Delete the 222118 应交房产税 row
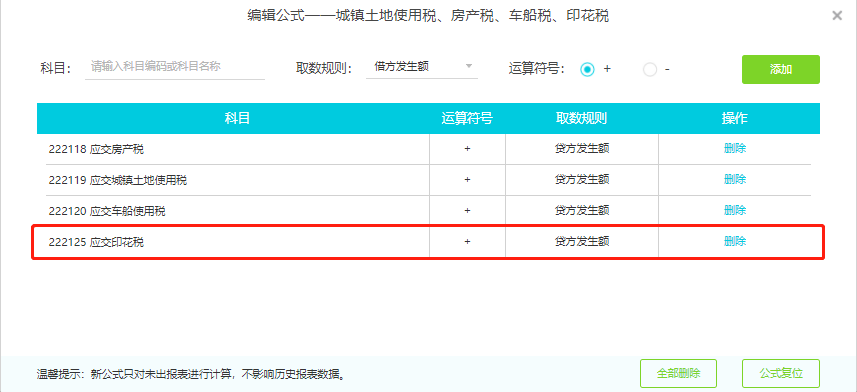This screenshot has width=857, height=392. [735, 148]
